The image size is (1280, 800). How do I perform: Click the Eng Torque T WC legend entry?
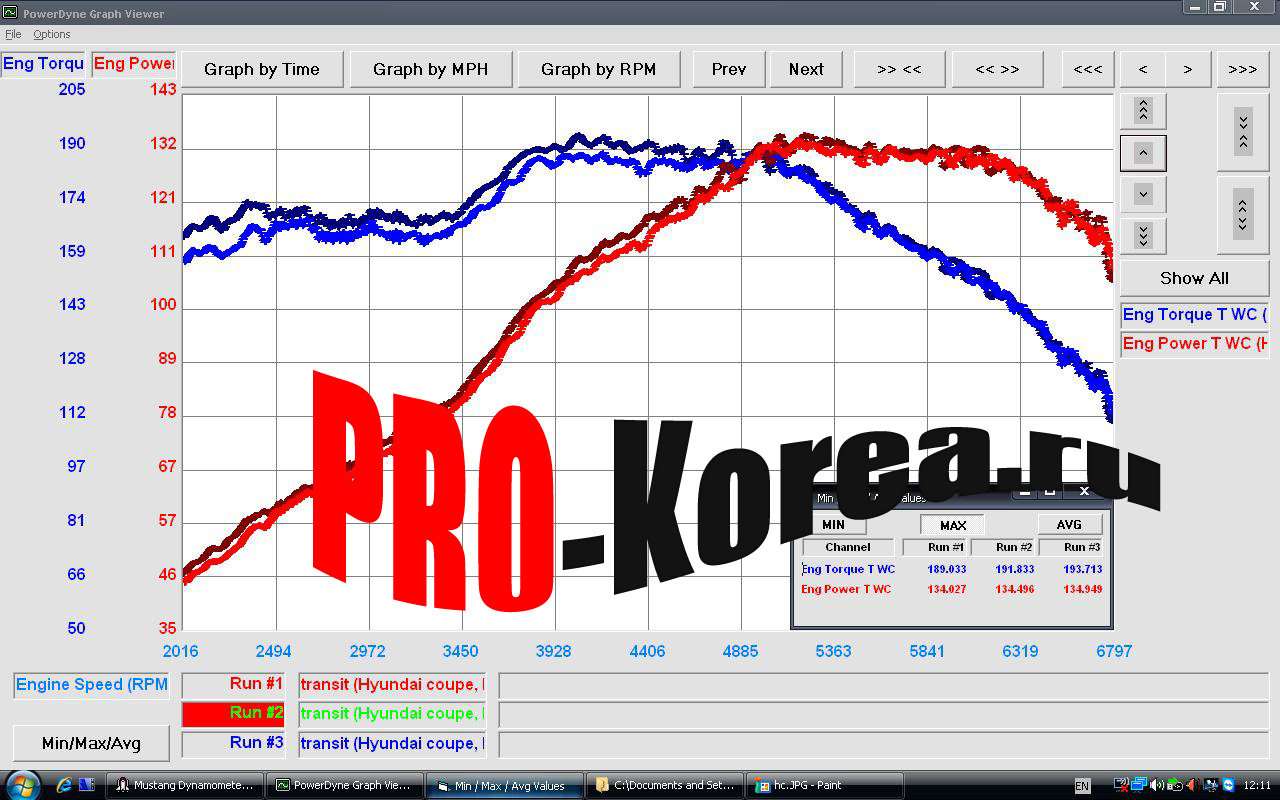click(x=1194, y=315)
